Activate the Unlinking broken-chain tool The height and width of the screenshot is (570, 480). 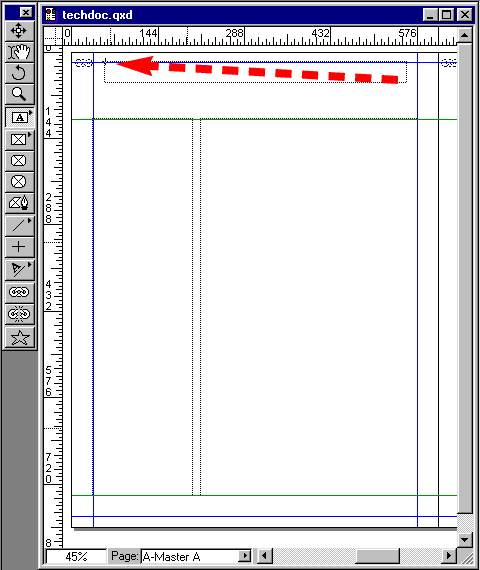(20, 314)
